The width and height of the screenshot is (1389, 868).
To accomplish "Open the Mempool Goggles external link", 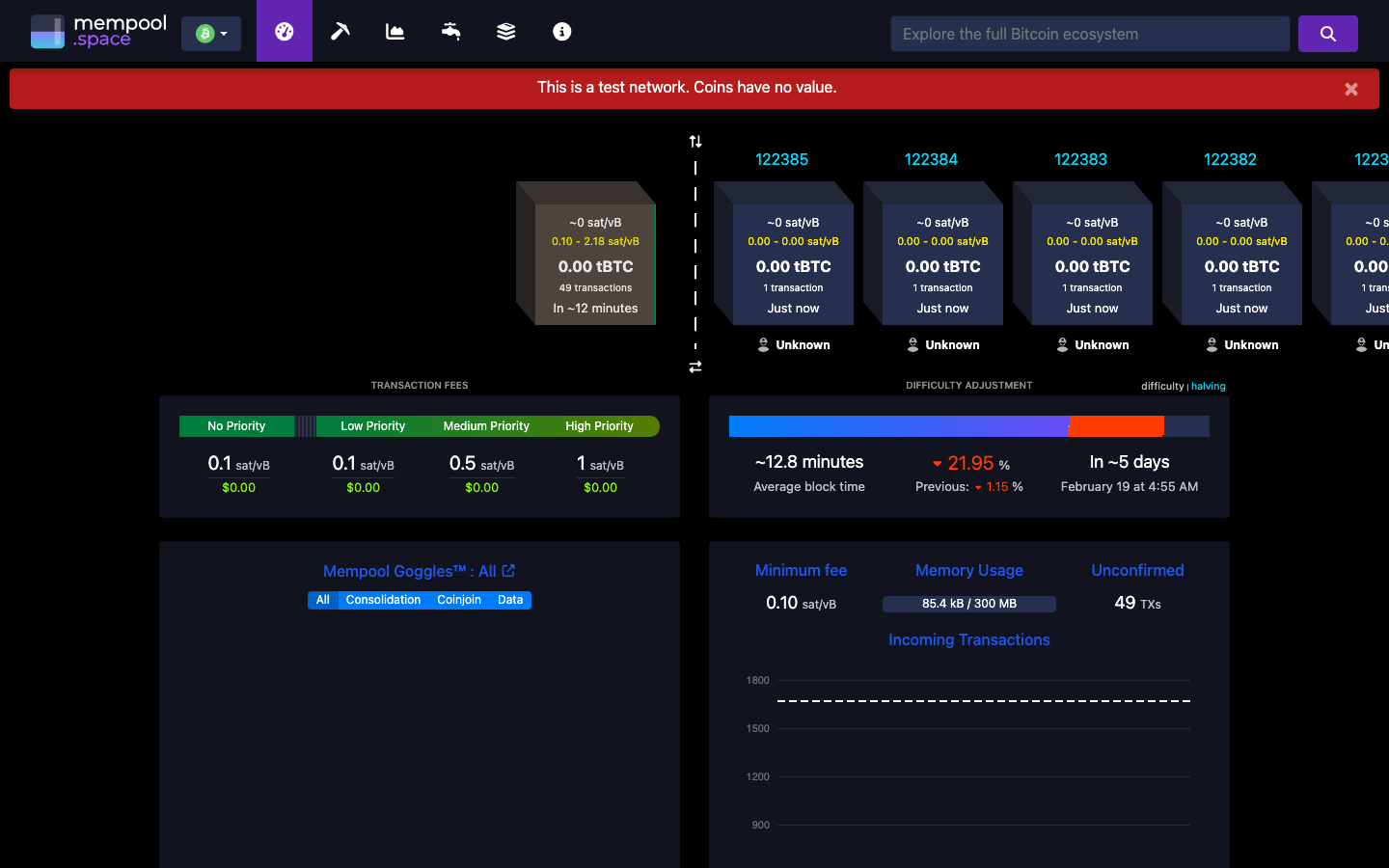I will click(x=506, y=571).
